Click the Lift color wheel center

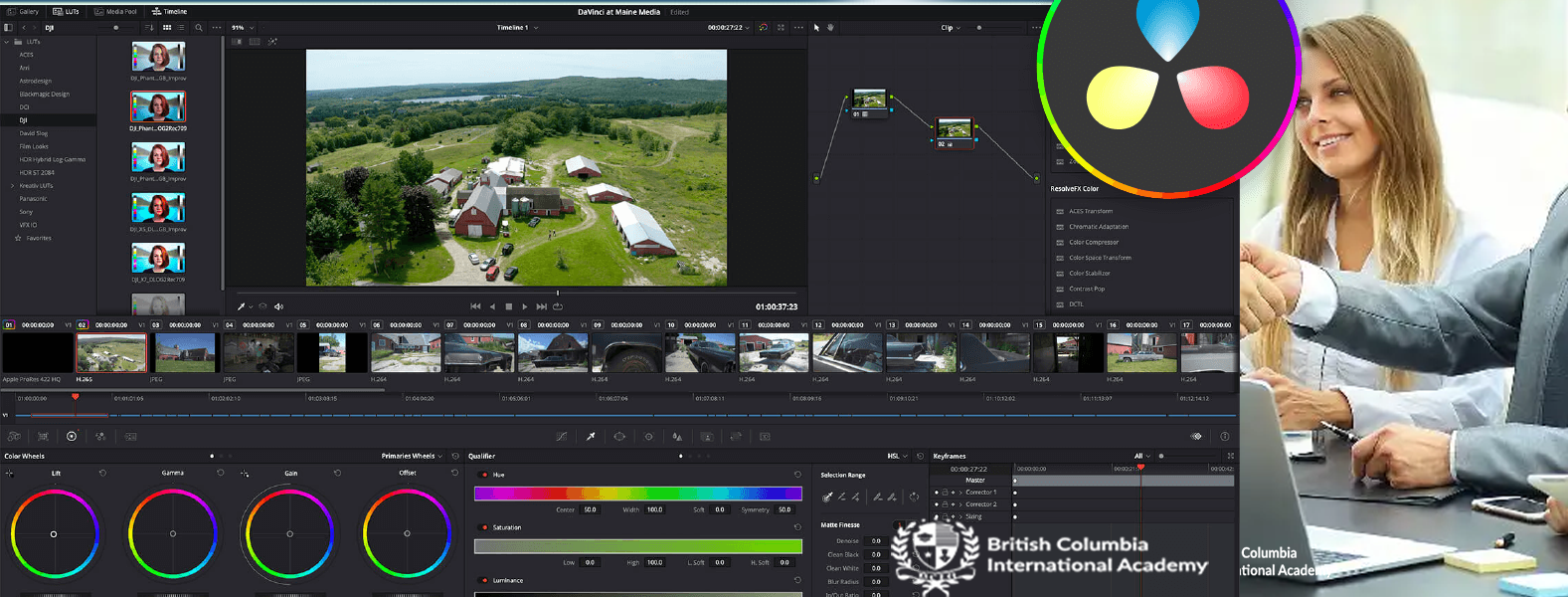[54, 534]
